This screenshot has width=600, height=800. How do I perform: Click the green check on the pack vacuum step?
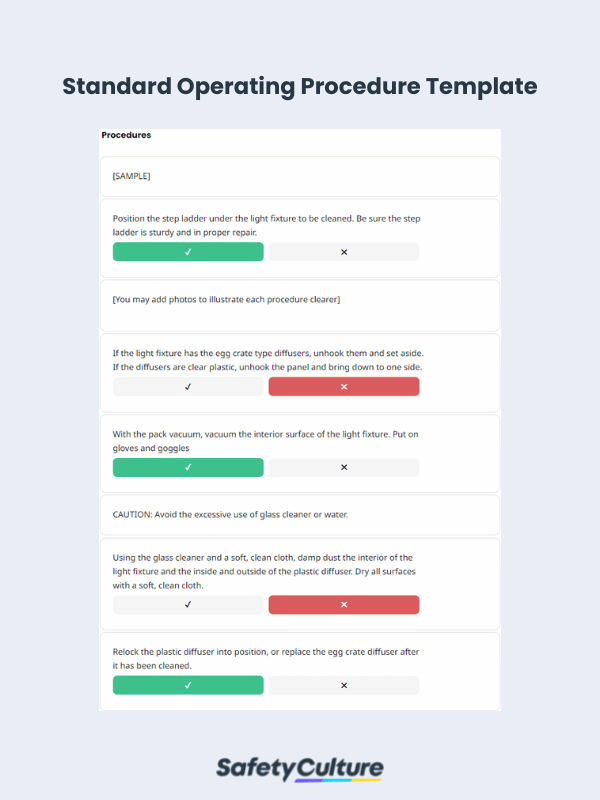(187, 467)
